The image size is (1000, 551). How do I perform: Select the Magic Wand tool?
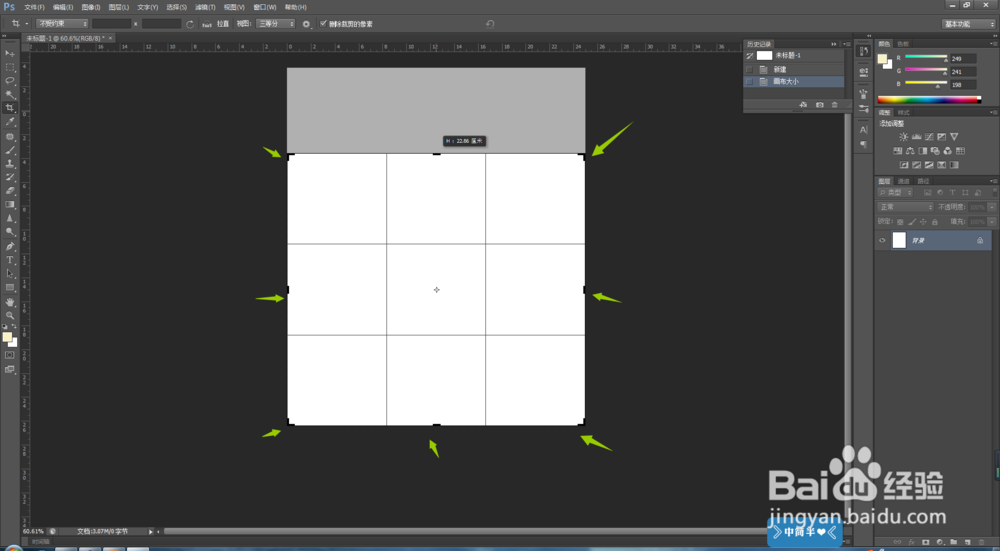[10, 94]
